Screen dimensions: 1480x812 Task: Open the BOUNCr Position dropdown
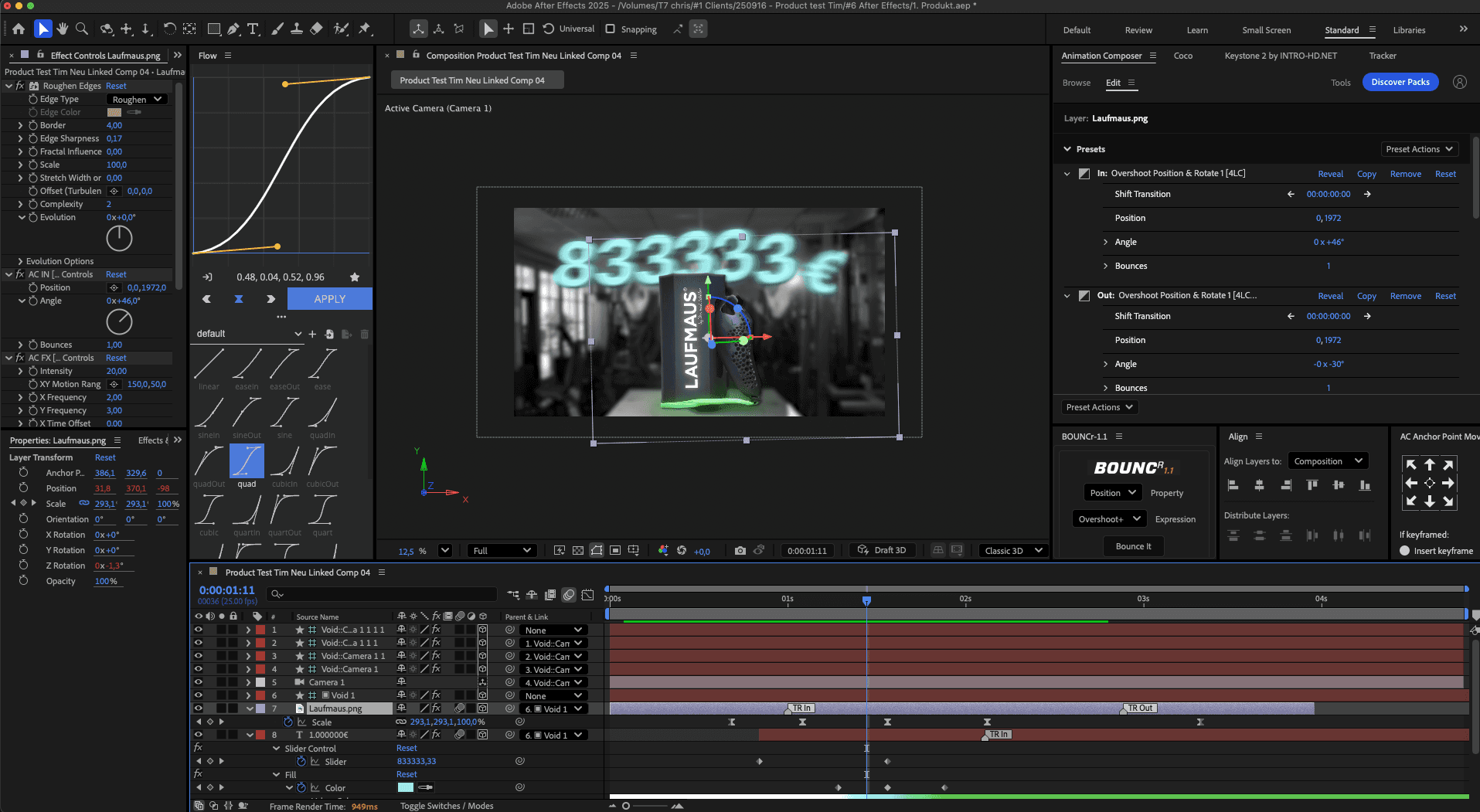point(1113,493)
